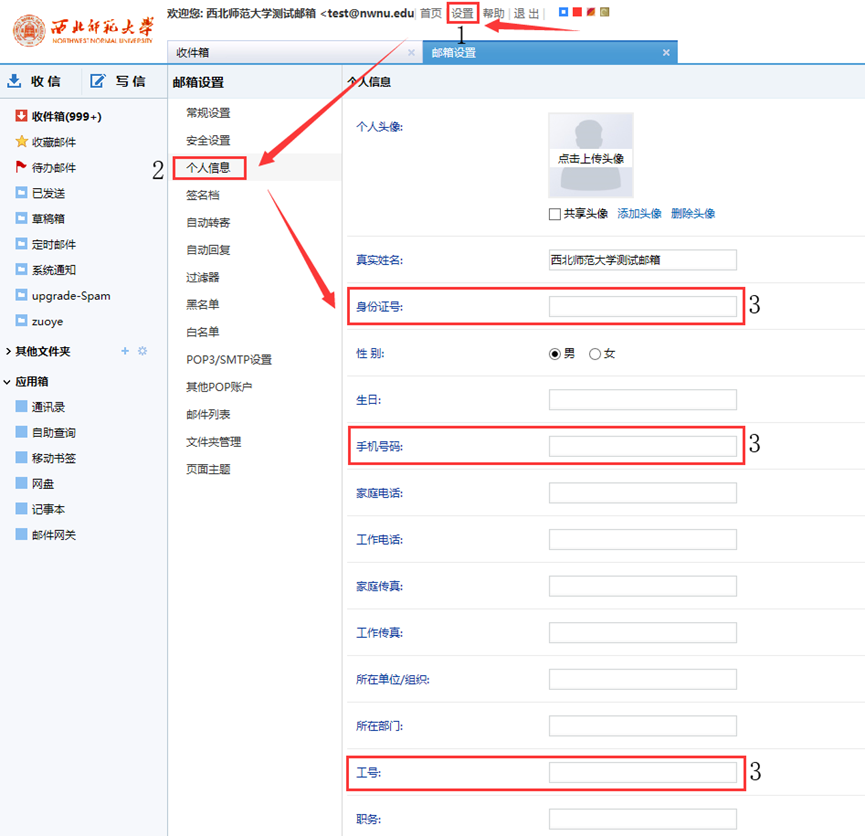This screenshot has height=836, width=865.
Task: Click the 添加头像 link
Action: click(x=639, y=214)
